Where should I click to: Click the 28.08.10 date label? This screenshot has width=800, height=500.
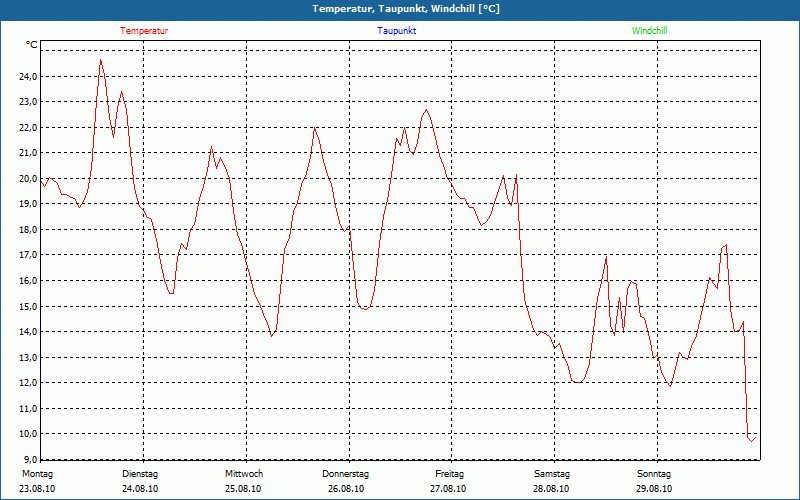[551, 489]
